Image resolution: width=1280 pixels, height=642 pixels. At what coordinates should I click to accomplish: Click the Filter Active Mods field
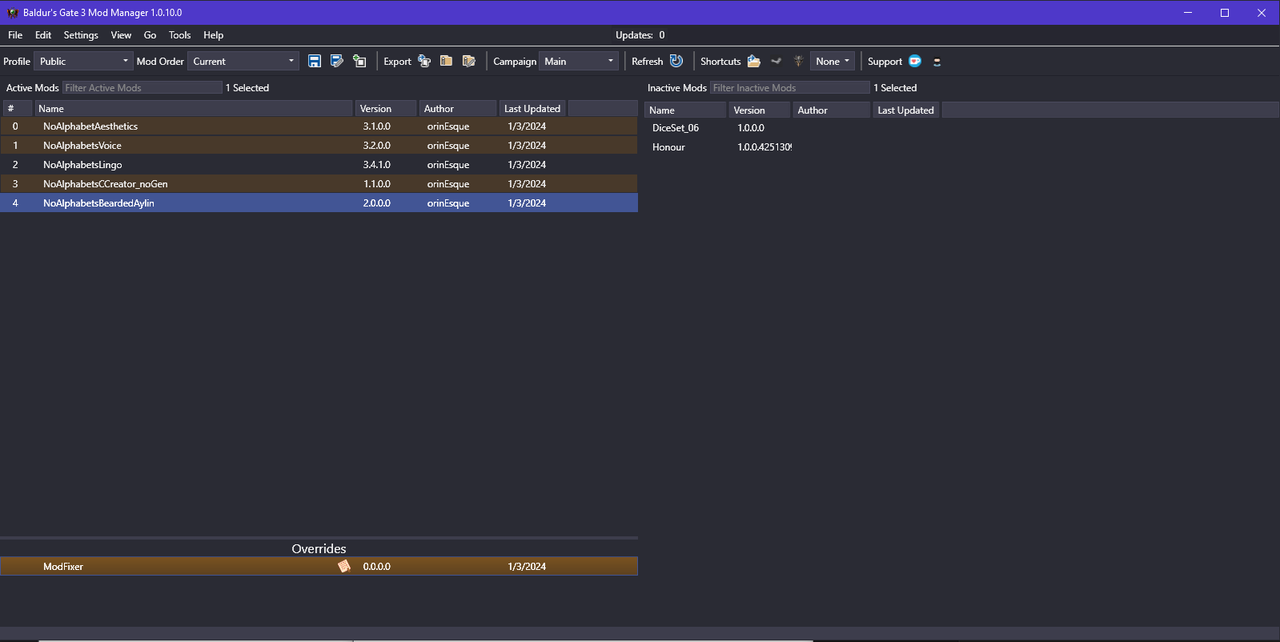point(142,88)
